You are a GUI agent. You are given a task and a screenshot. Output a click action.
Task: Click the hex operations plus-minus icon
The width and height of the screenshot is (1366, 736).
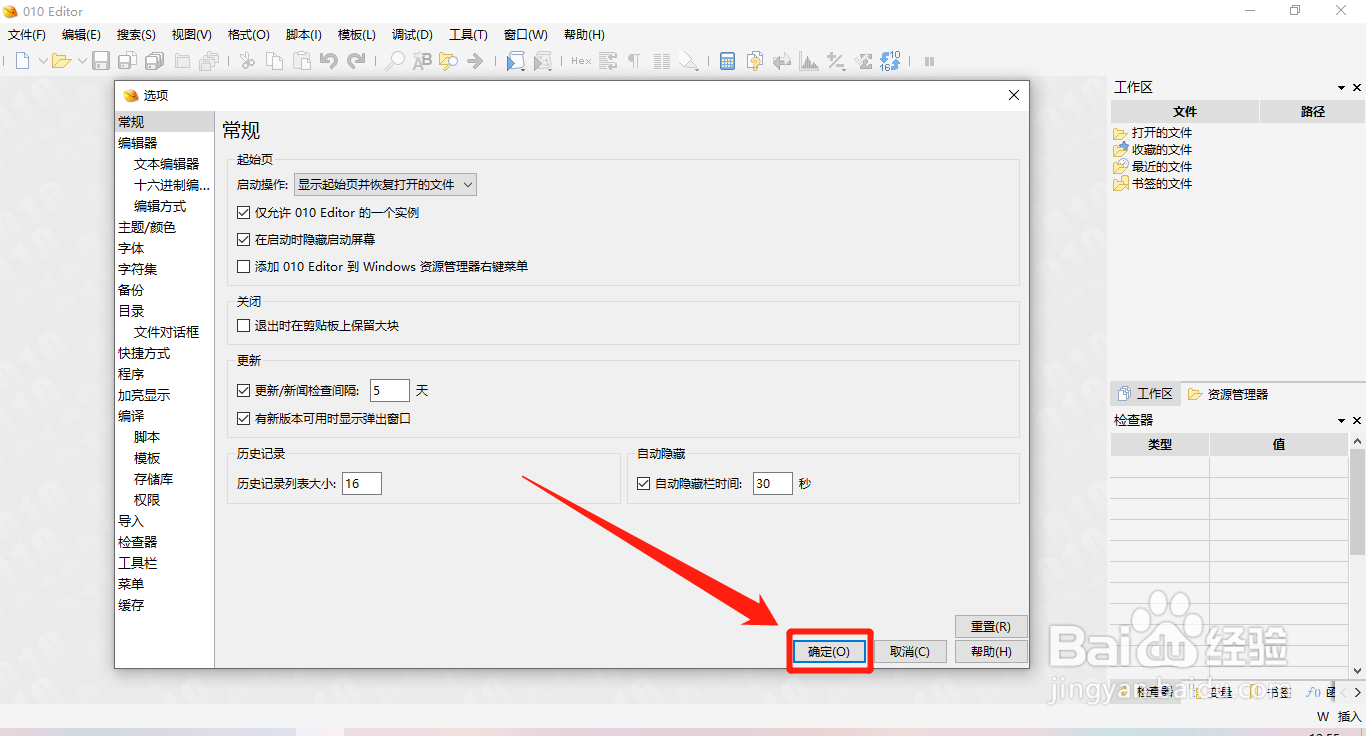pos(836,61)
